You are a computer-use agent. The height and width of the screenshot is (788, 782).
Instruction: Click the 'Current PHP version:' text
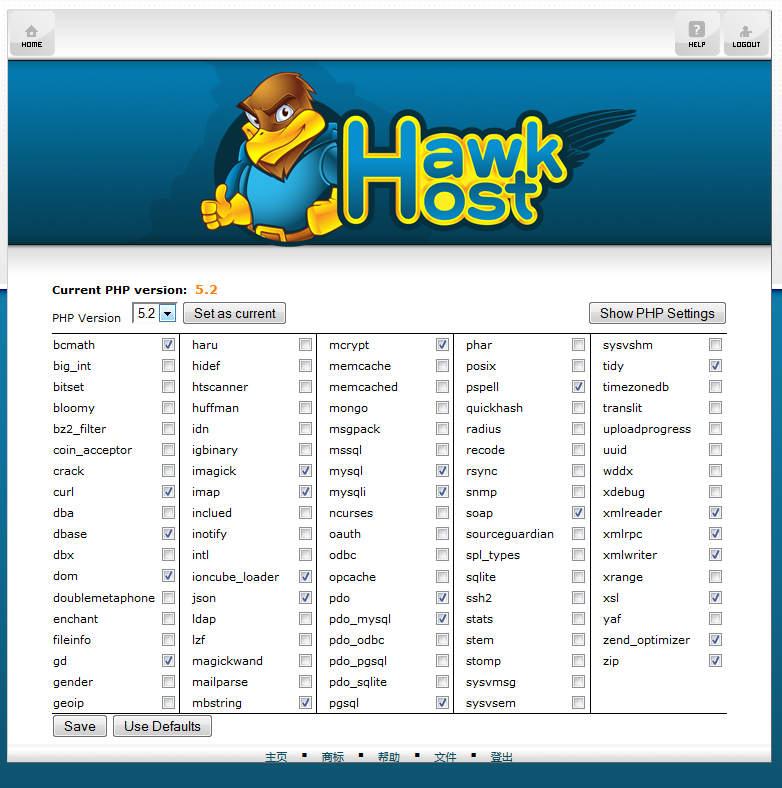[x=120, y=290]
